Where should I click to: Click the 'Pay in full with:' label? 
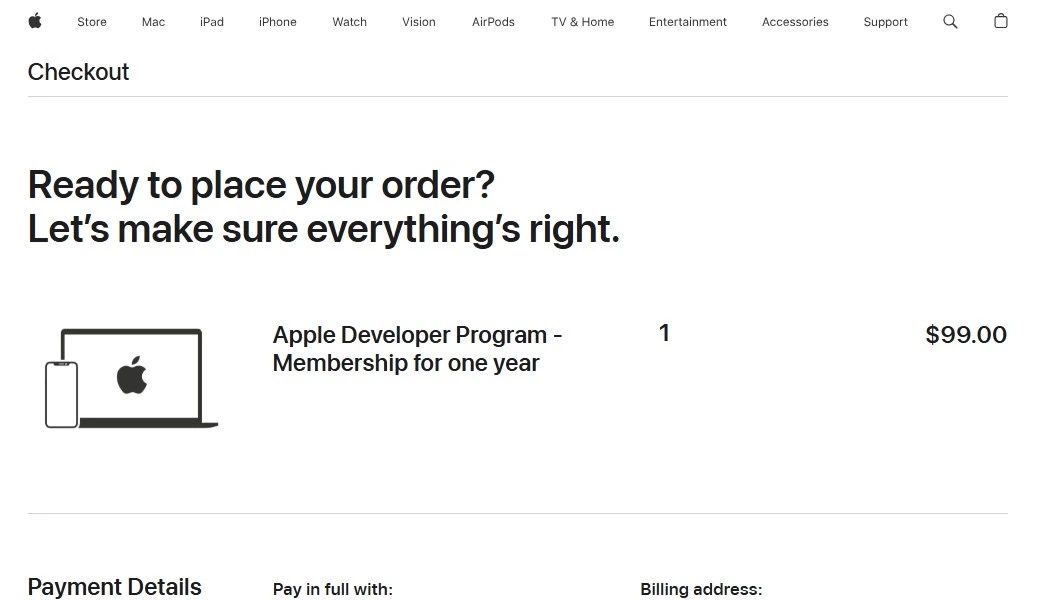tap(333, 589)
